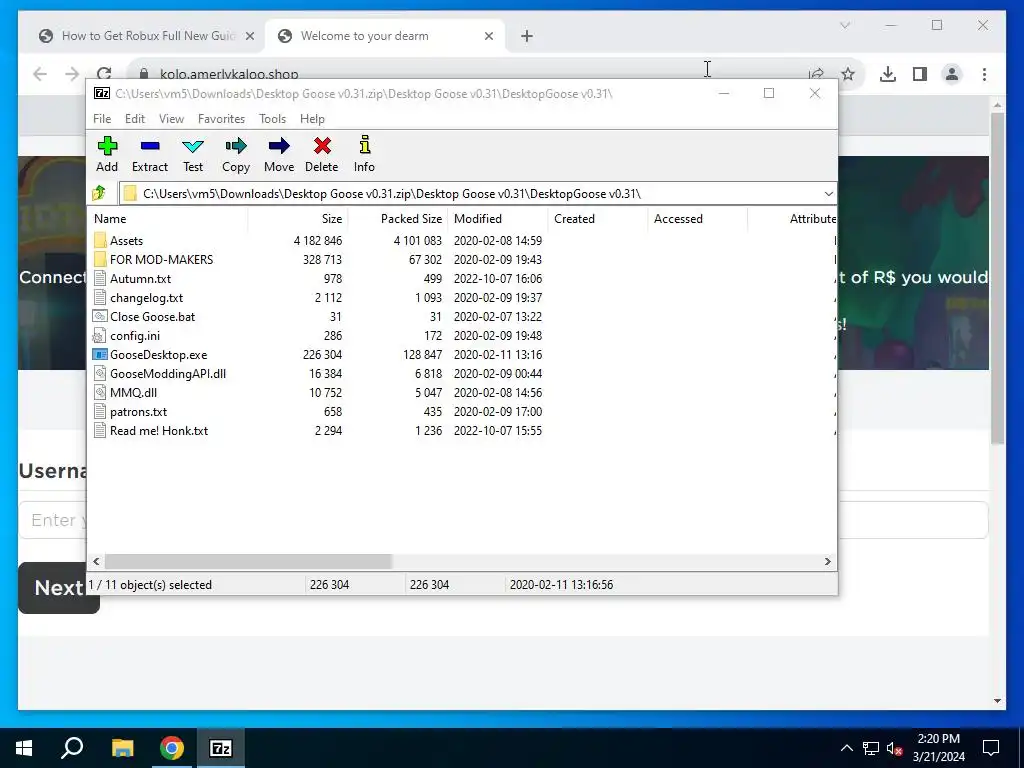Go up one folder level icon
The image size is (1024, 768).
coord(99,193)
